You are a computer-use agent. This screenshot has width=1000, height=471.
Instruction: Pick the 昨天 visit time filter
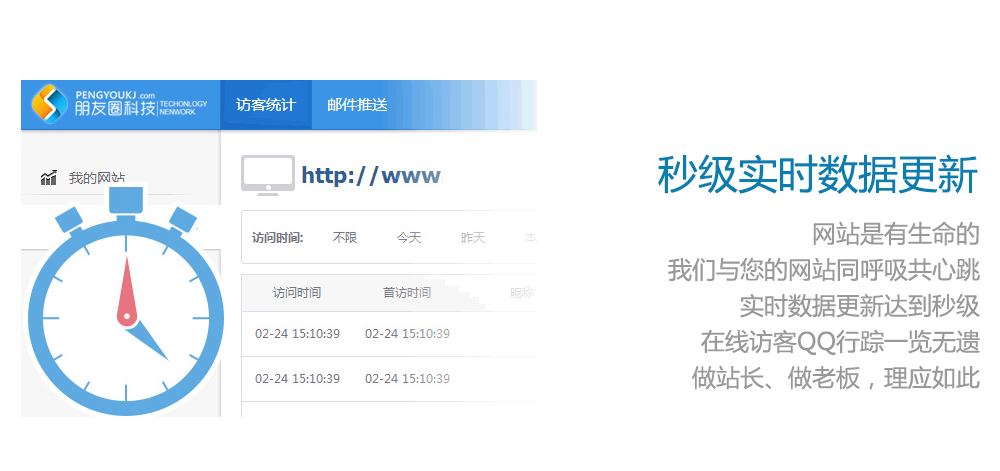coord(473,237)
